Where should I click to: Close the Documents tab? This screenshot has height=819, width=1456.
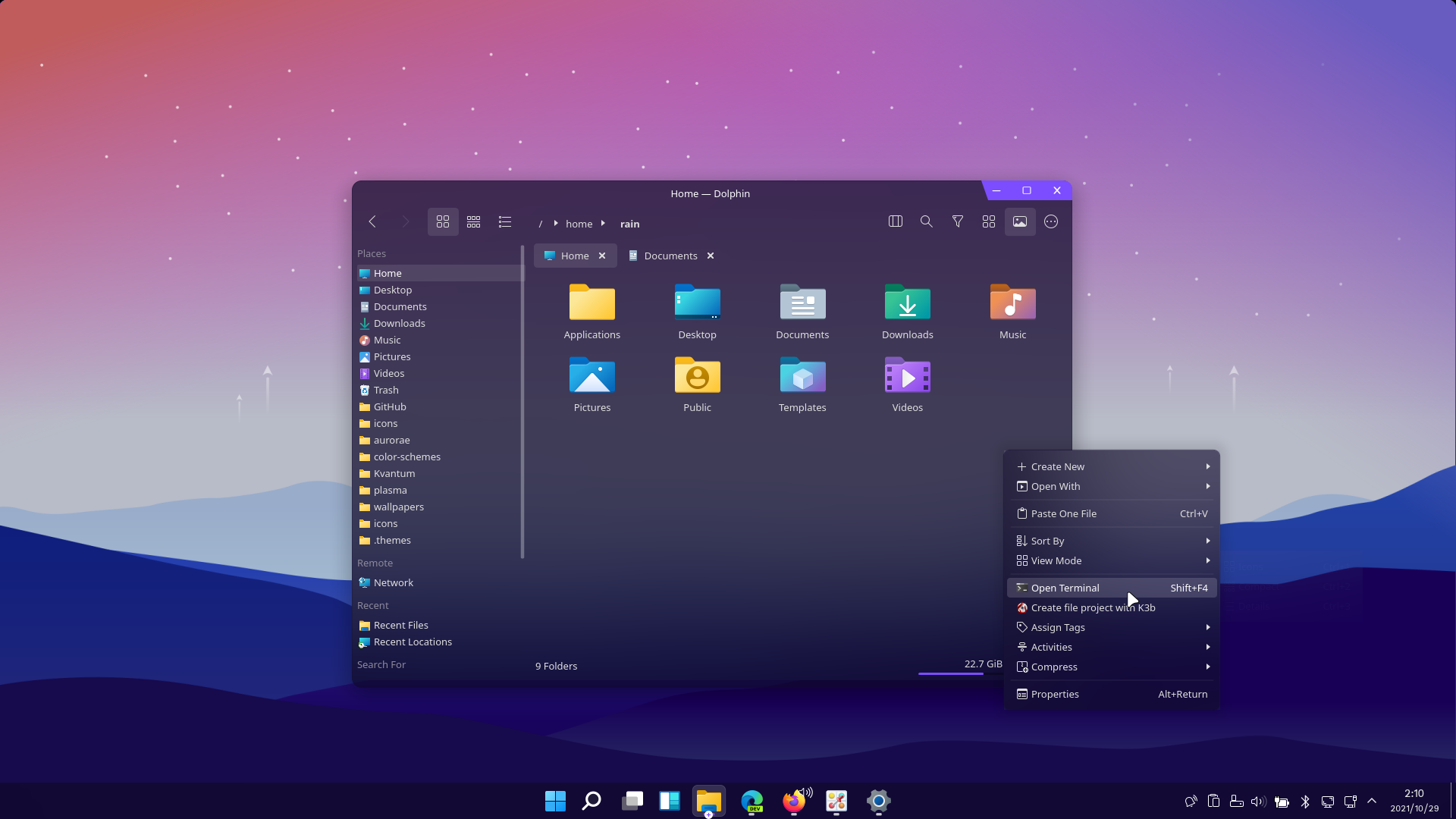click(x=711, y=256)
